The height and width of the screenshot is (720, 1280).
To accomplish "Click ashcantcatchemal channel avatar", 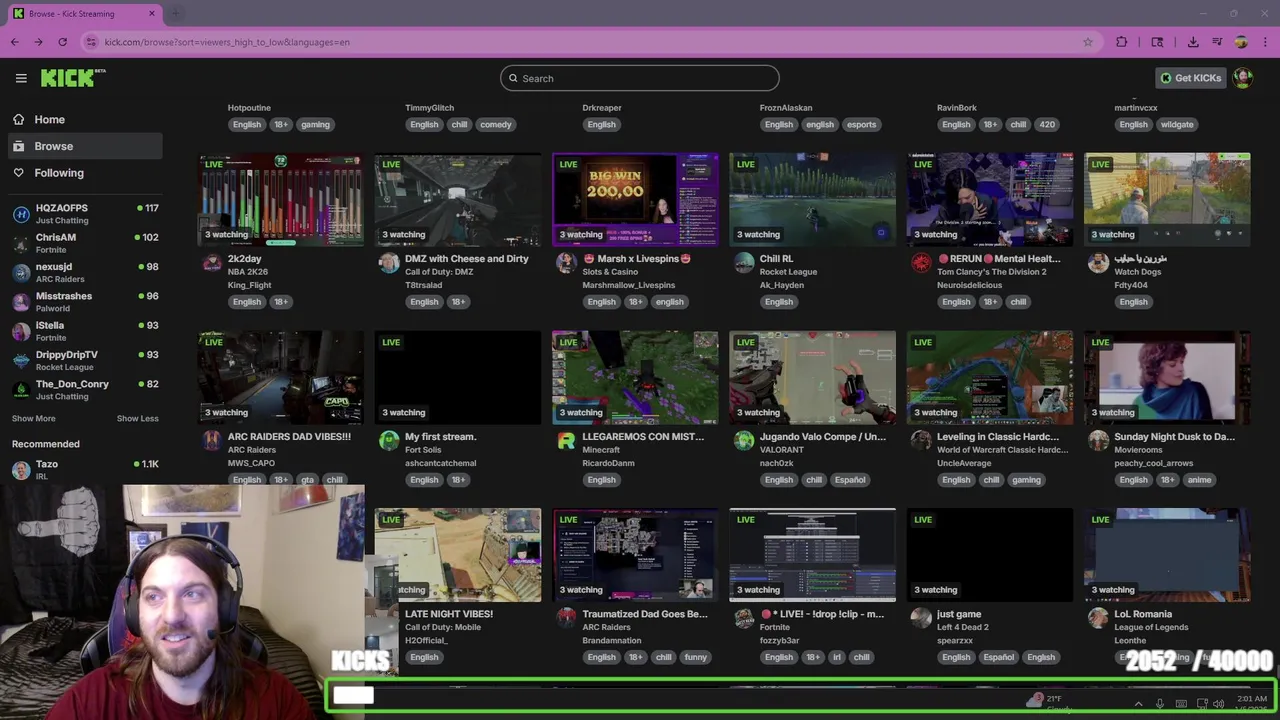I will click(389, 441).
